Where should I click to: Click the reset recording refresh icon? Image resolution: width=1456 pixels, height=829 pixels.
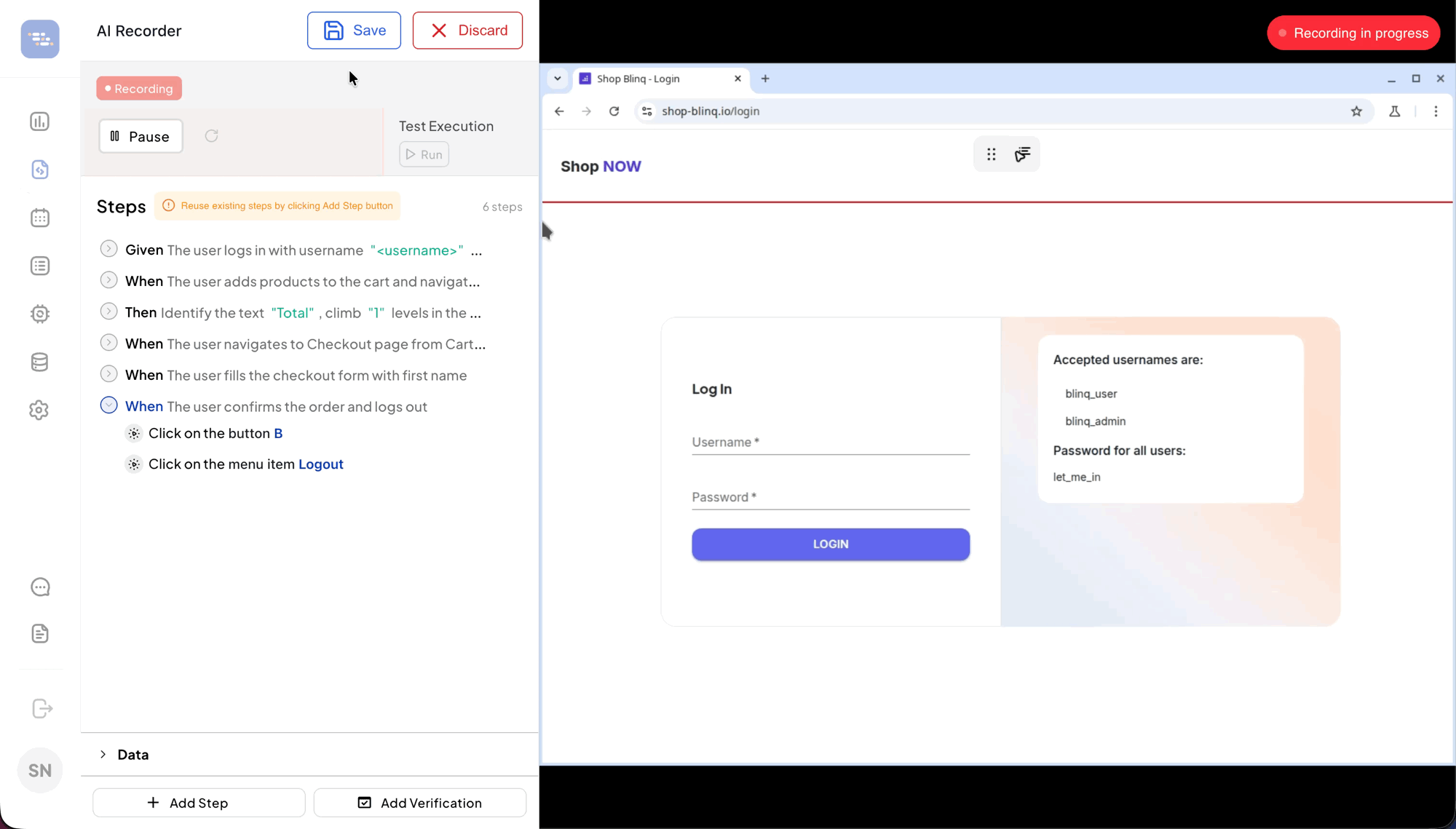(x=211, y=136)
